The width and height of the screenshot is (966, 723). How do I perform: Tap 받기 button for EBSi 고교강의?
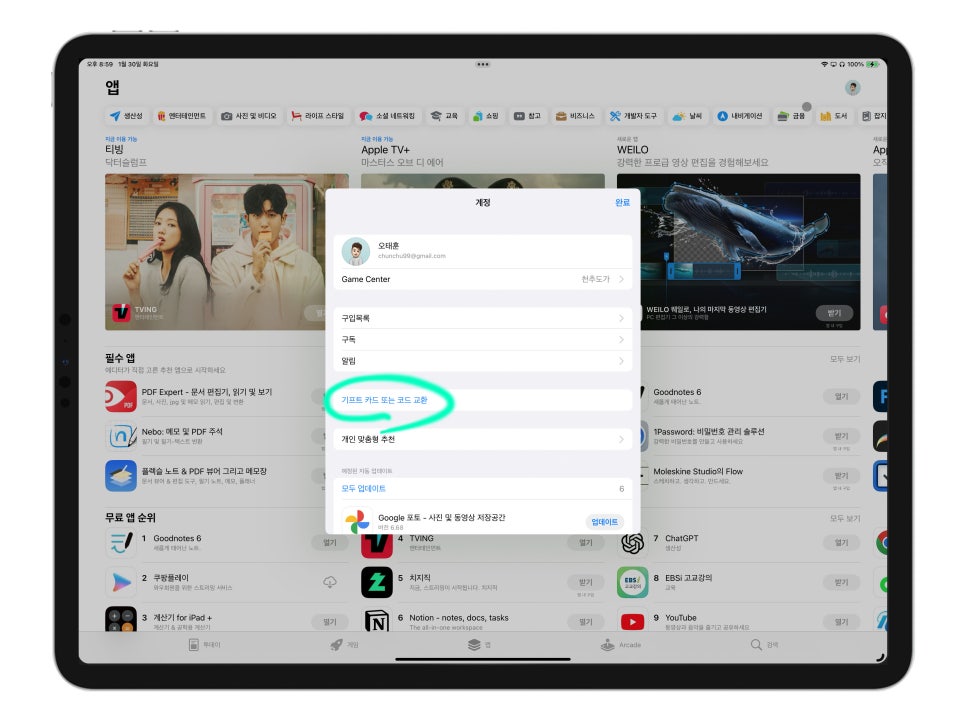tap(842, 582)
